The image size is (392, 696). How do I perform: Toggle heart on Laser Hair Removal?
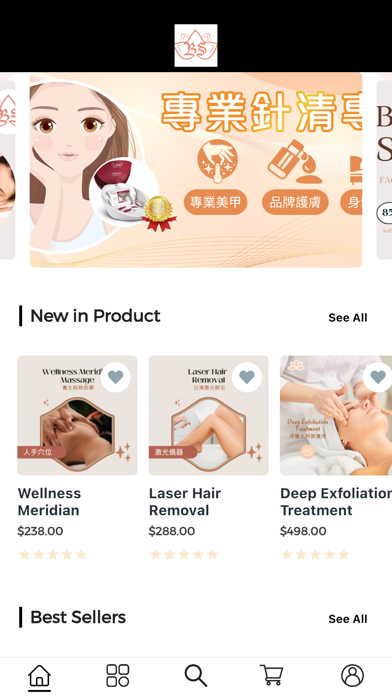247,377
